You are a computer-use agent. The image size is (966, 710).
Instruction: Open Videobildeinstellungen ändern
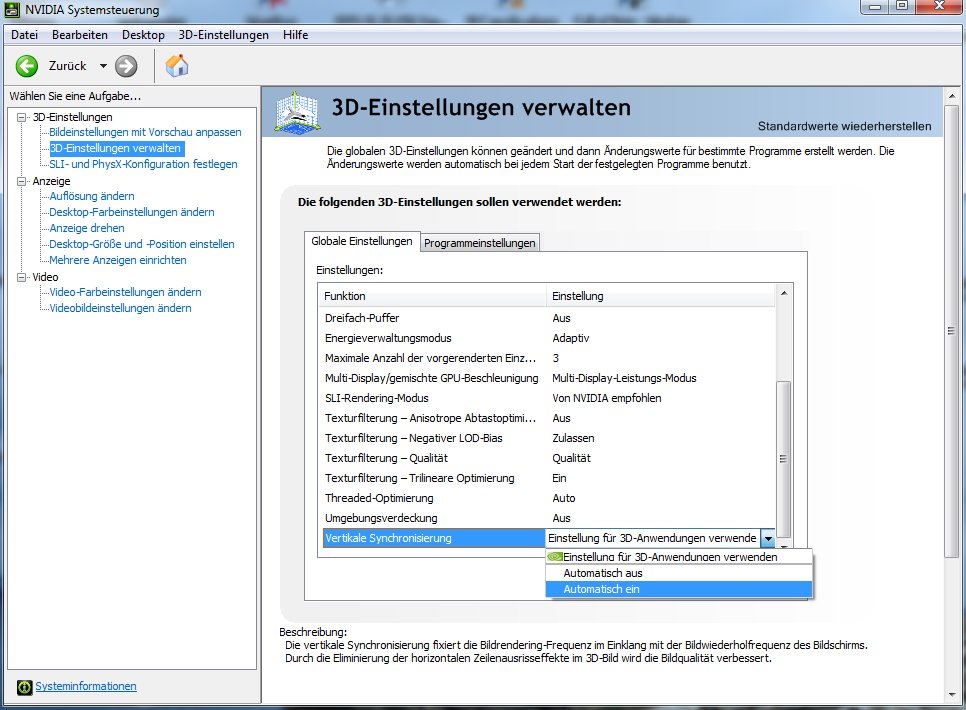pyautogui.click(x=120, y=308)
